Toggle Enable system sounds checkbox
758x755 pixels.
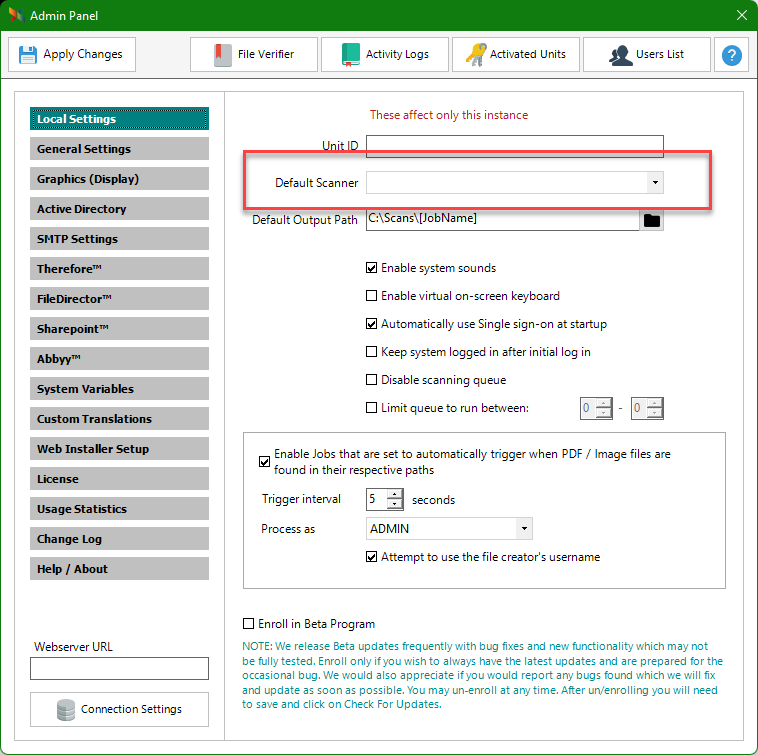click(x=371, y=268)
